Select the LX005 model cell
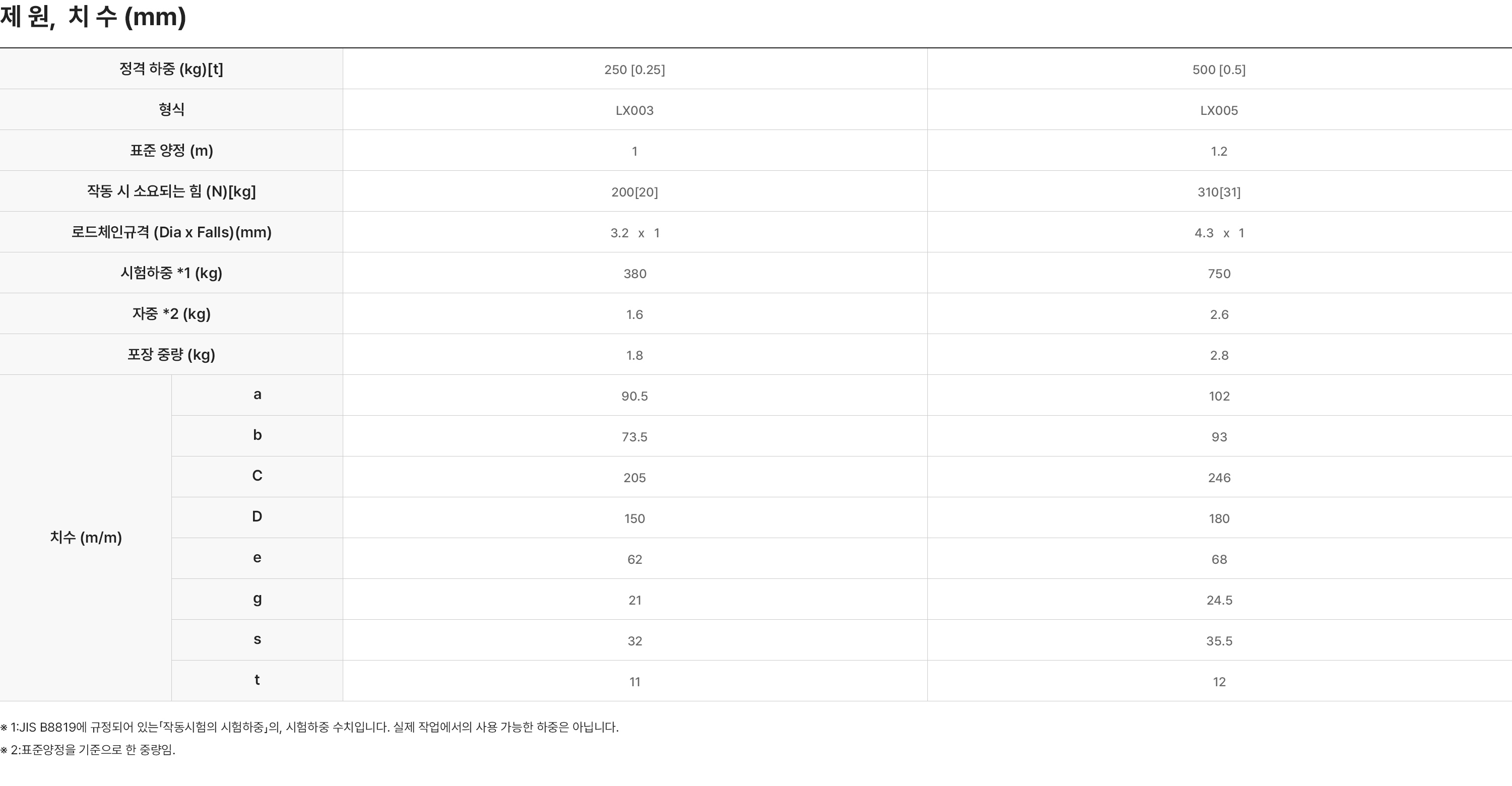Screen dimensions: 1512x786 tap(1219, 110)
